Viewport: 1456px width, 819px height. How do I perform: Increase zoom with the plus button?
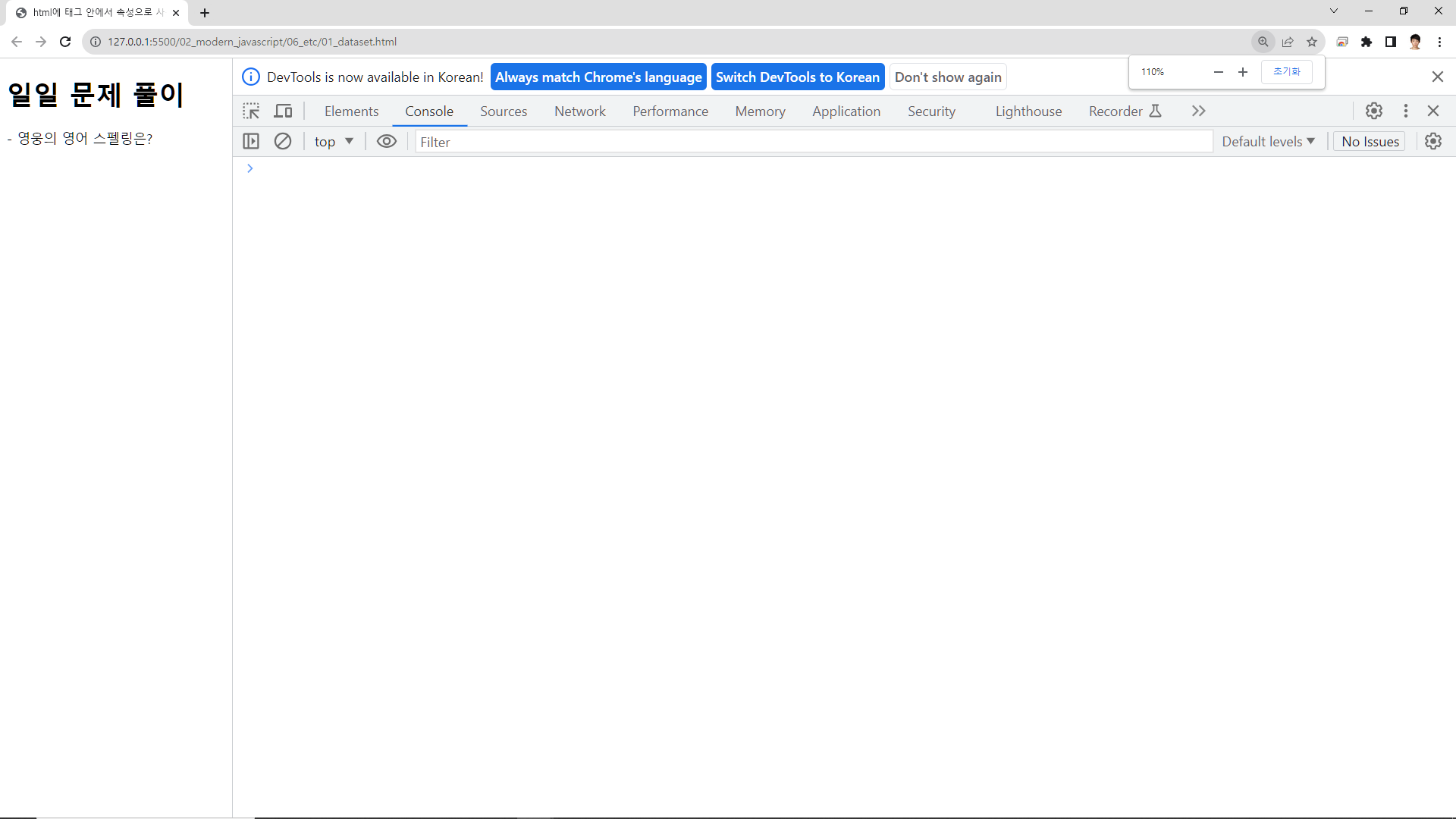click(x=1243, y=72)
